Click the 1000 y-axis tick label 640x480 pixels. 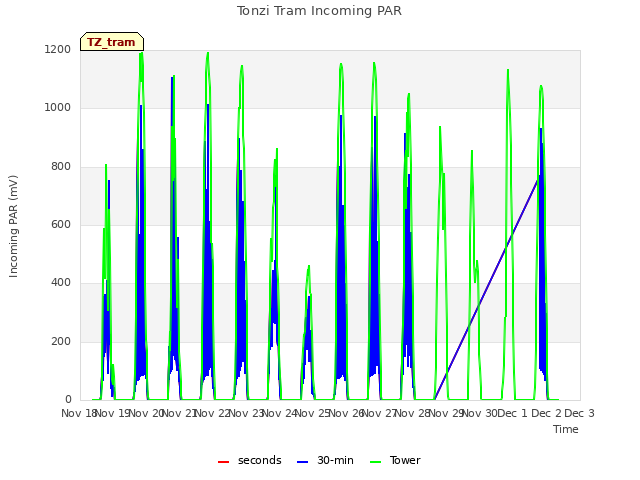click(x=58, y=108)
